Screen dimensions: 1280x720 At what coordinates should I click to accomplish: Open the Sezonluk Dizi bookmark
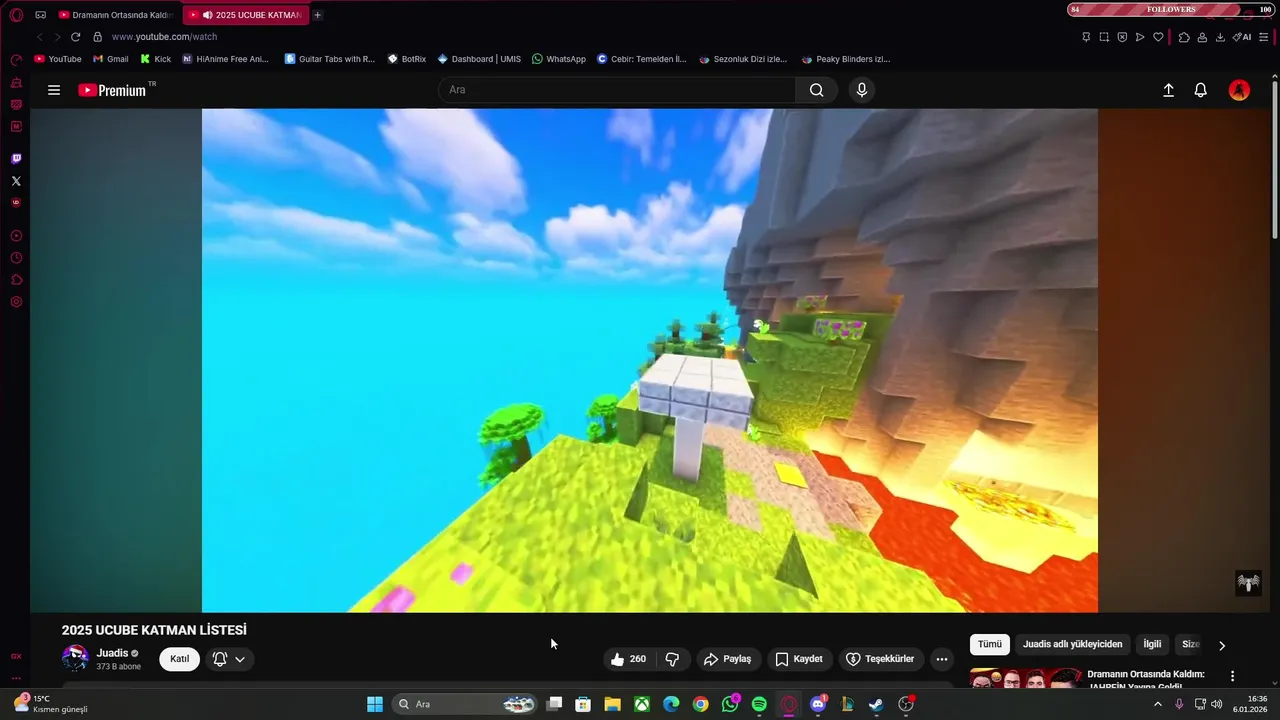[743, 59]
